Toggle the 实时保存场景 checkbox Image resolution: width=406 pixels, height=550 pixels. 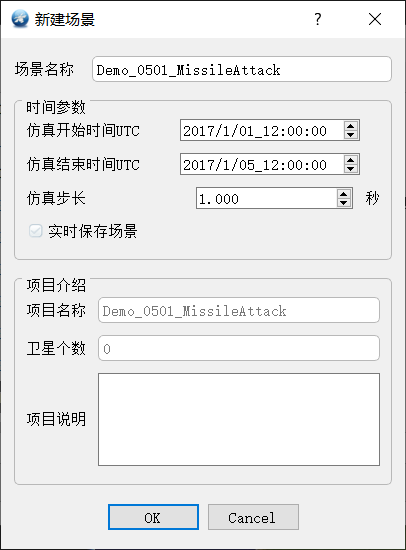click(35, 231)
